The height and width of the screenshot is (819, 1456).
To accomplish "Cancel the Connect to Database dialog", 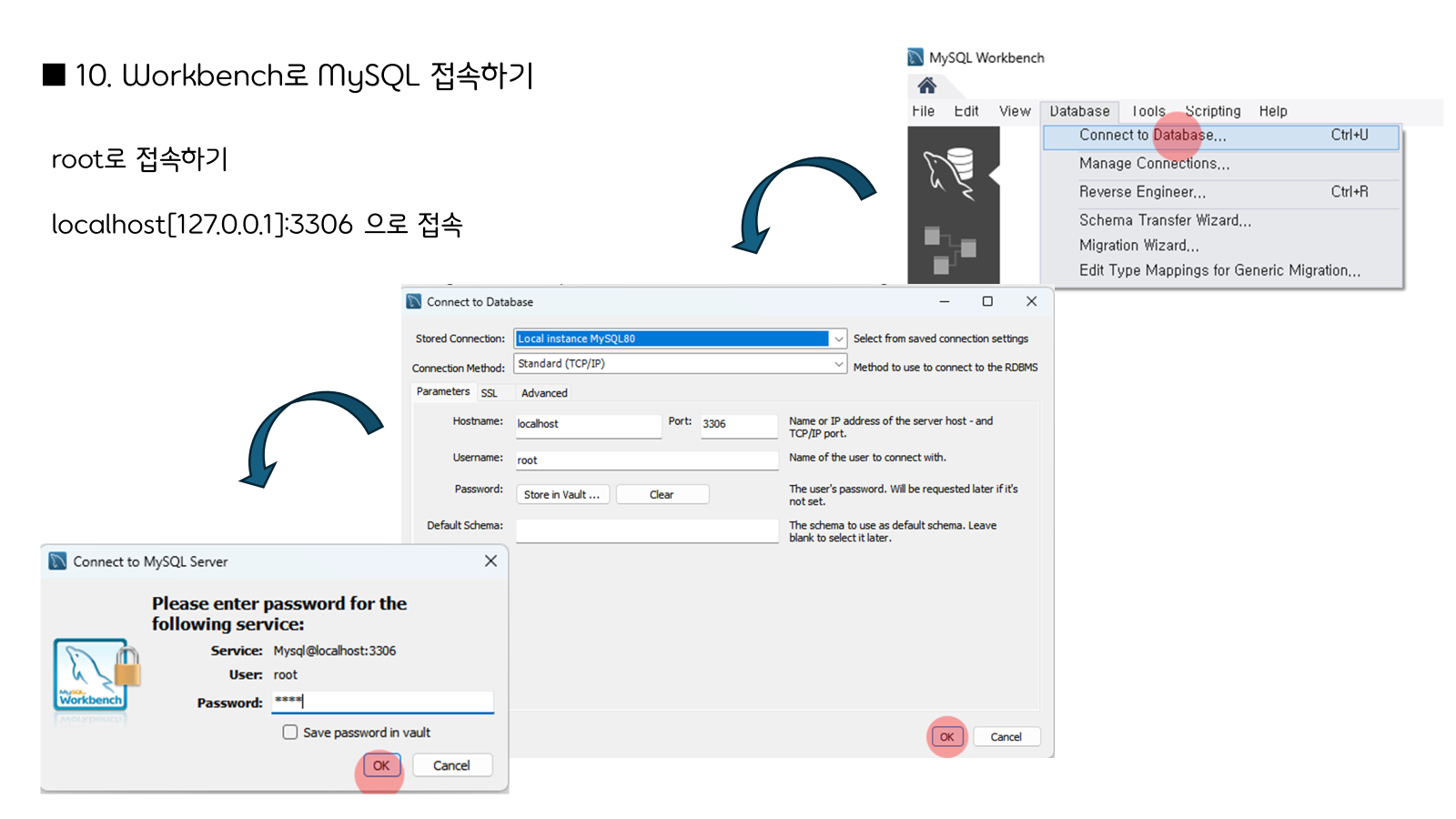I will [1006, 737].
